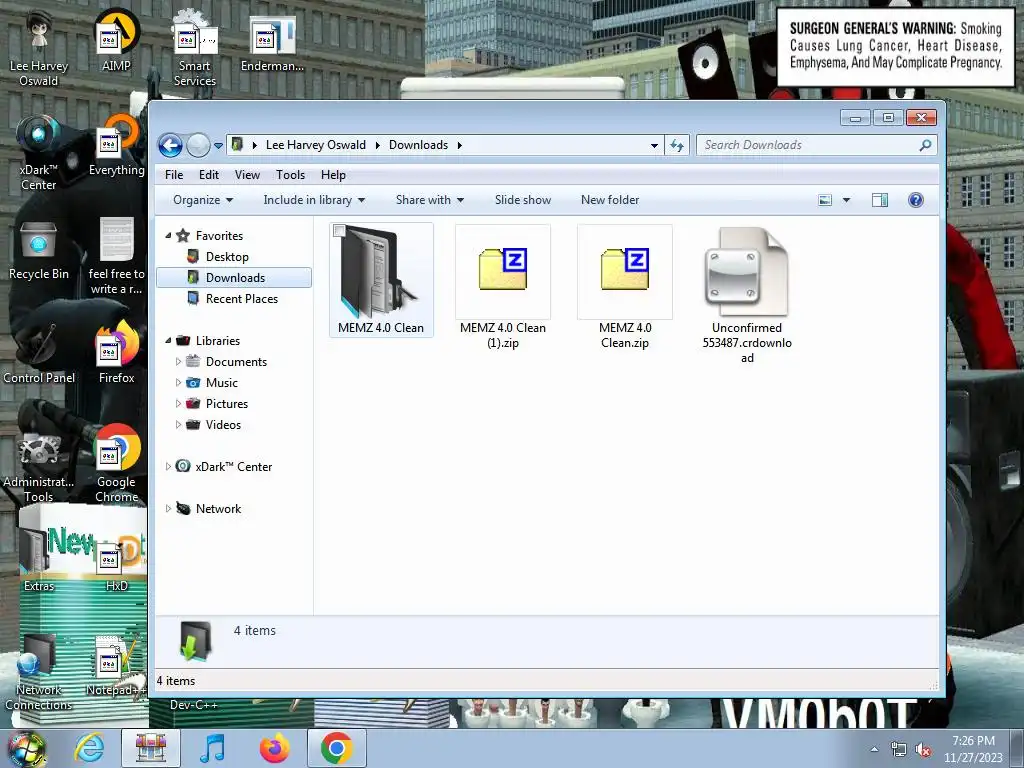
Task: Open Notepad++ desktop shortcut
Action: click(116, 666)
